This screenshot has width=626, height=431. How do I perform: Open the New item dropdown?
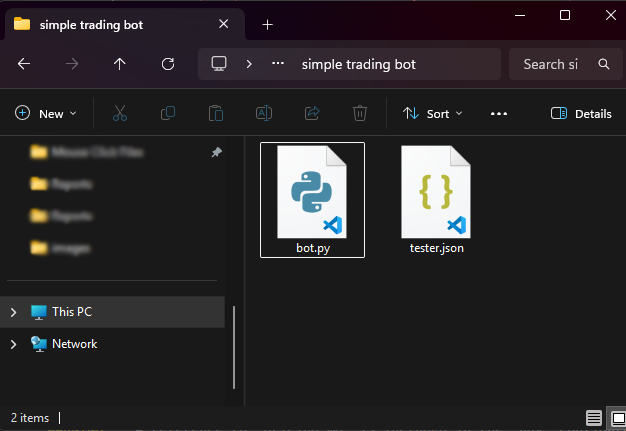(x=46, y=114)
